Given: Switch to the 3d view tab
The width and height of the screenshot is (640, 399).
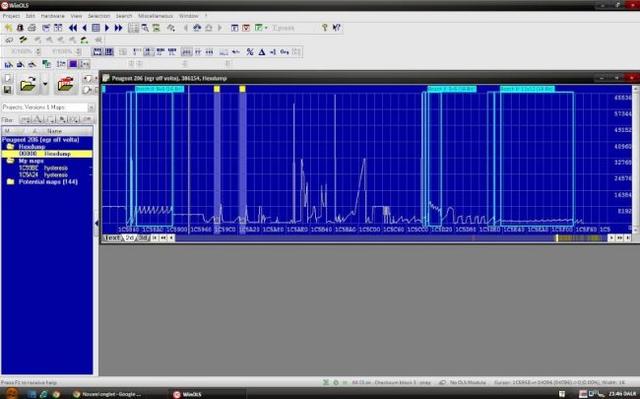Looking at the screenshot, I should 144,238.
